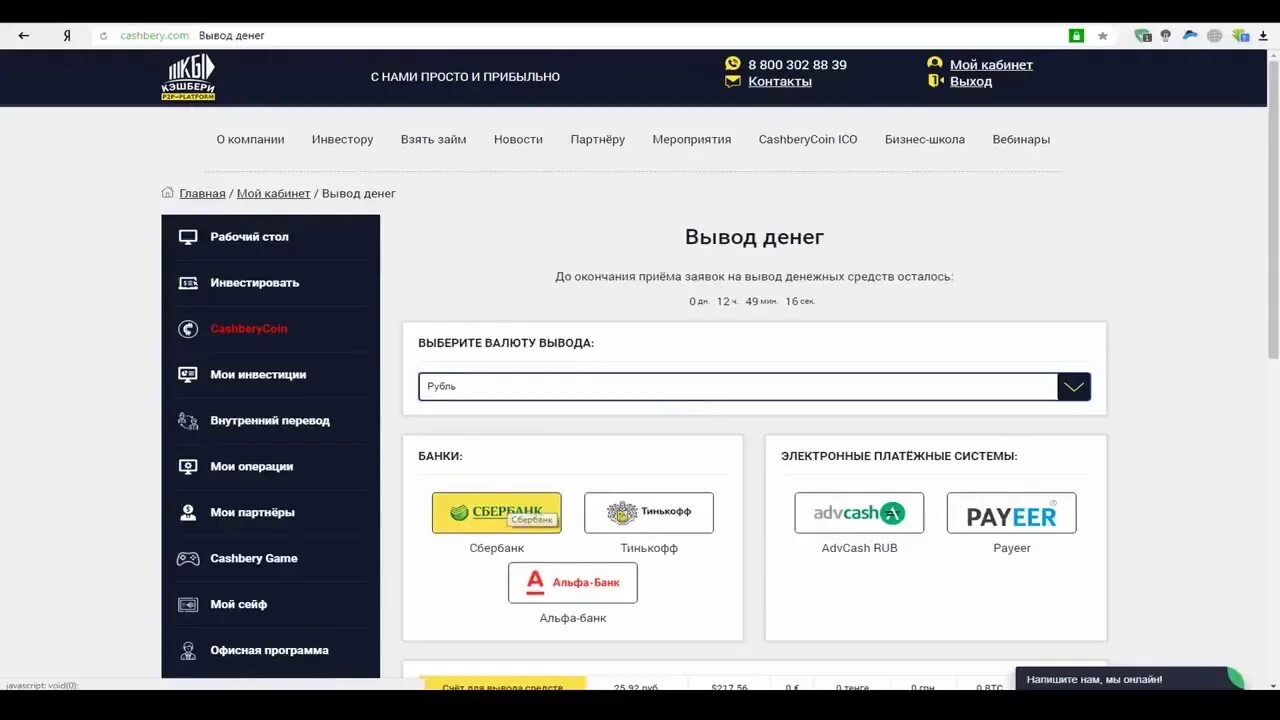Viewport: 1280px width, 720px height.
Task: Click the Cashbery logo in the header
Action: (x=188, y=77)
